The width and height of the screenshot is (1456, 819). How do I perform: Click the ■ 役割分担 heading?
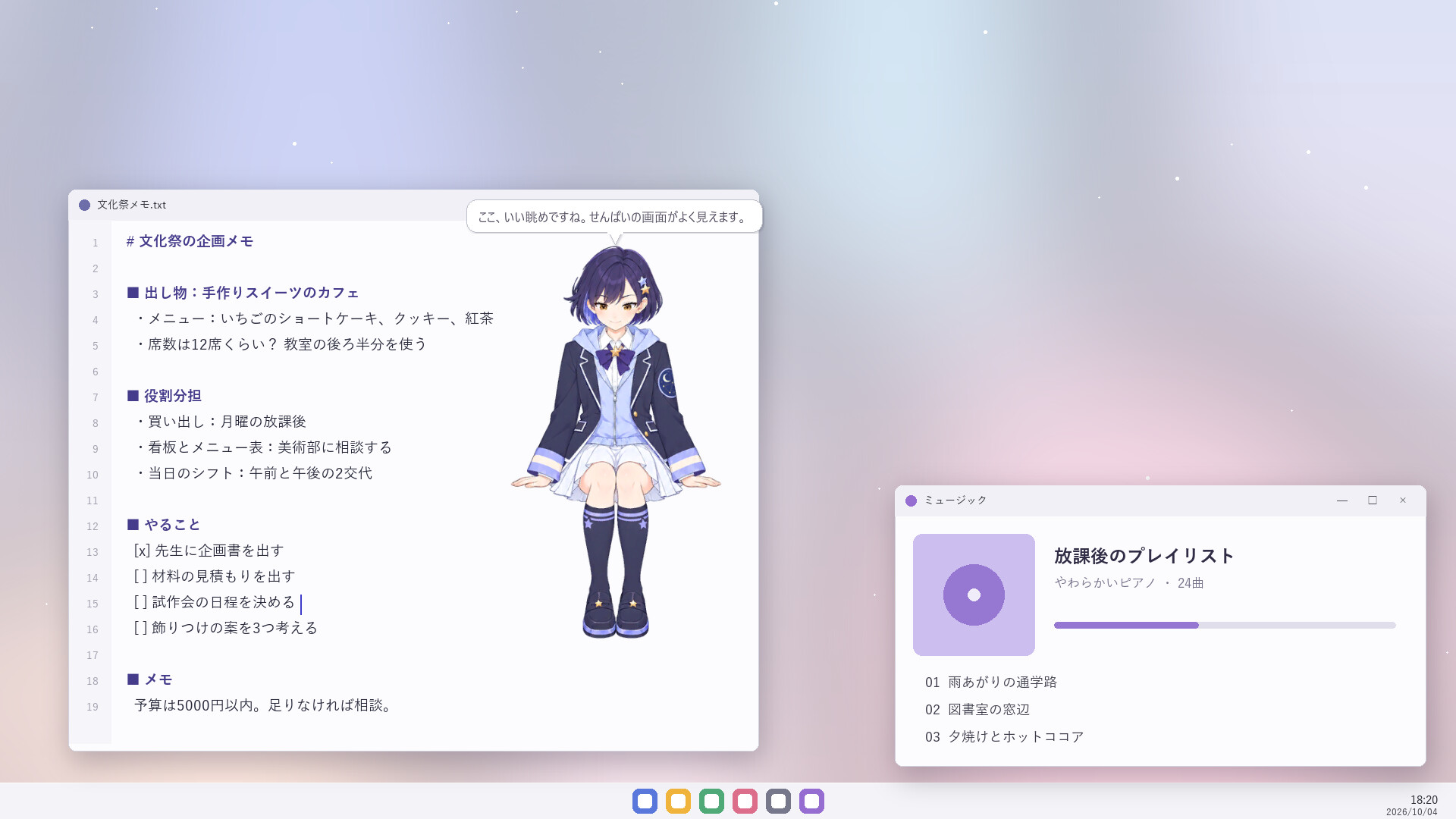tap(164, 396)
